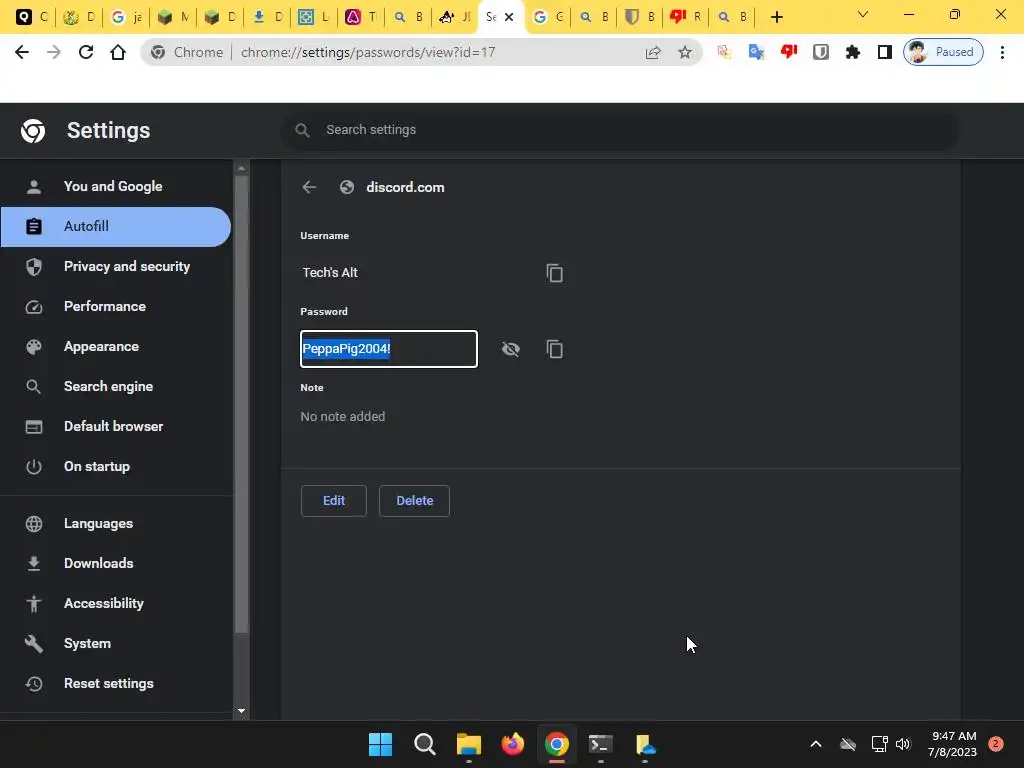The width and height of the screenshot is (1024, 768).
Task: Open the Extensions puzzle menu
Action: [x=853, y=52]
